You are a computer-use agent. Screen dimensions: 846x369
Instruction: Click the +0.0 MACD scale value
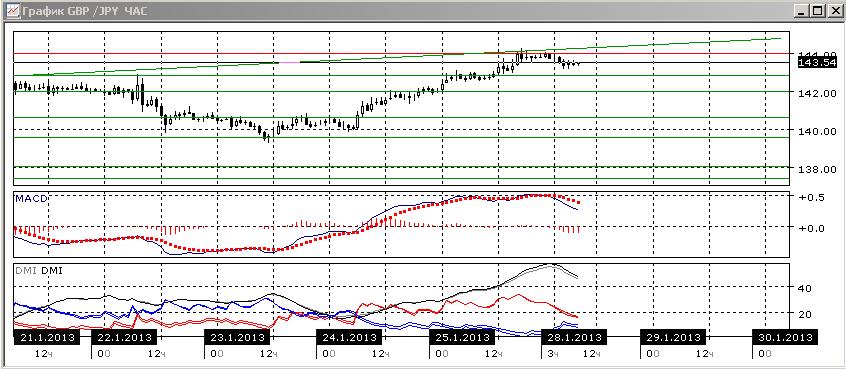tap(811, 228)
